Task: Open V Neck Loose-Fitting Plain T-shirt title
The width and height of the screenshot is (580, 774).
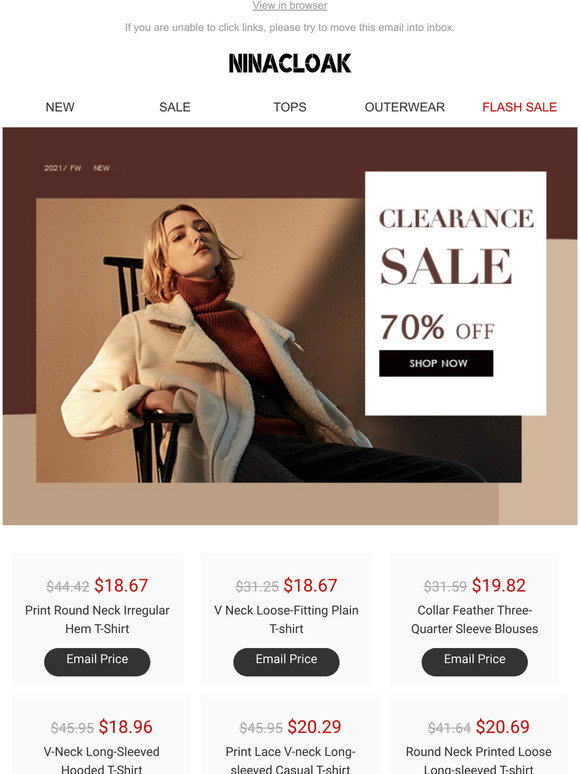Action: [286, 619]
